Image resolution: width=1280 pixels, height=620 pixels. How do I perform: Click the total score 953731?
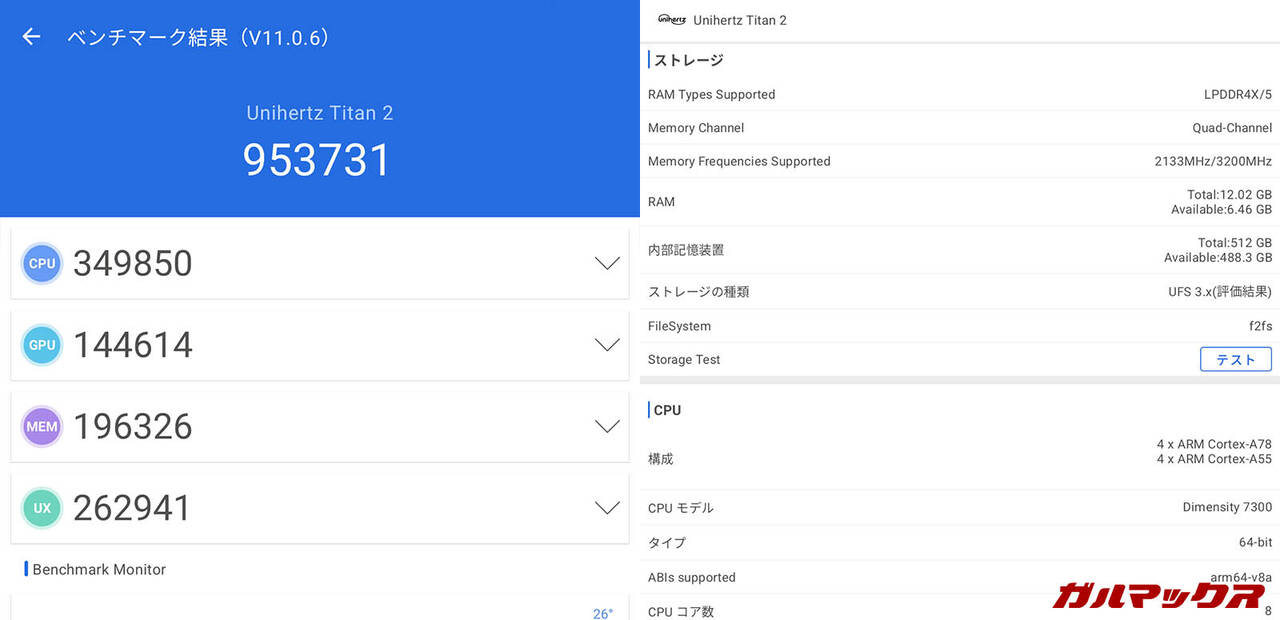point(318,160)
